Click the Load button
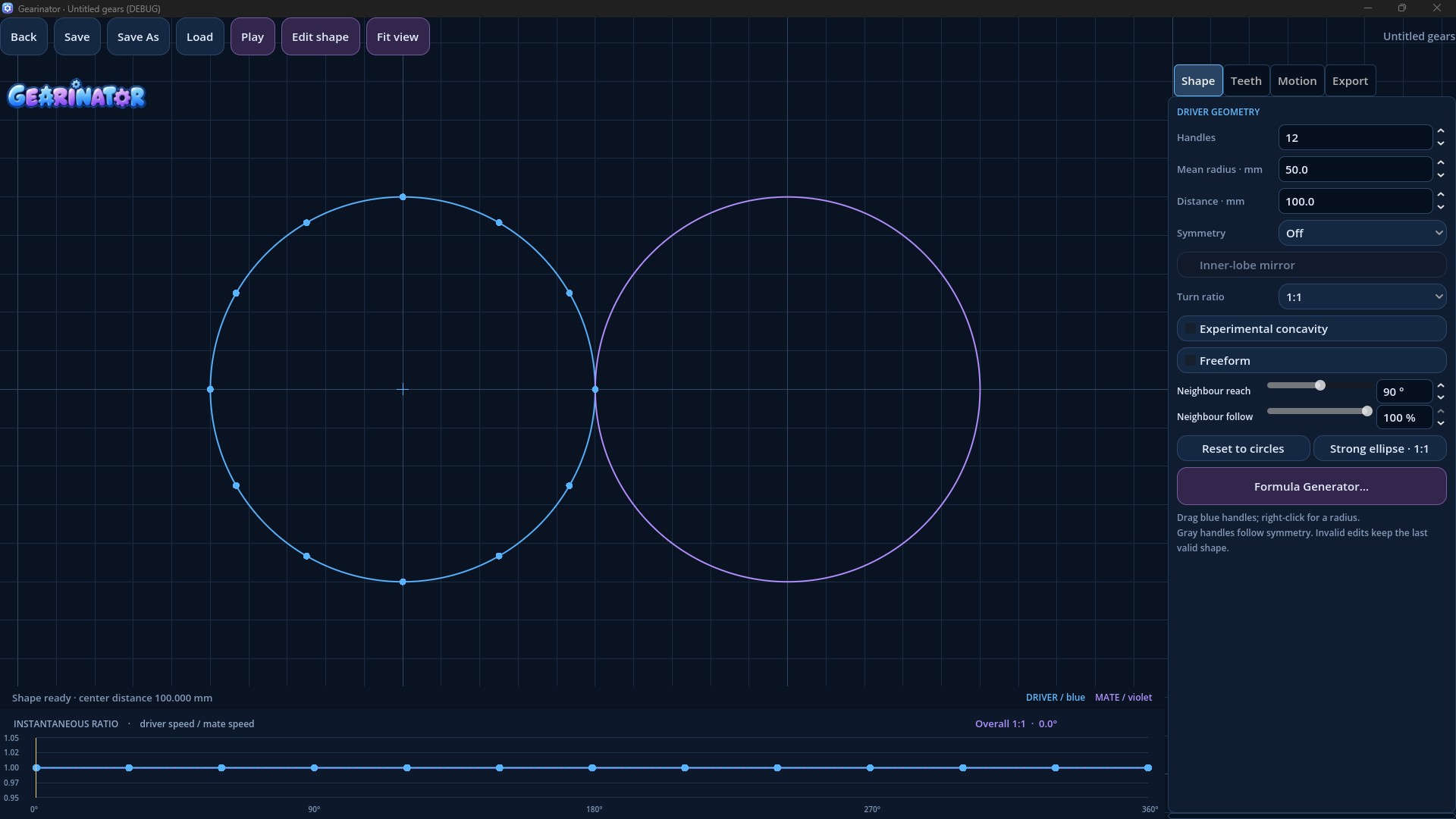The width and height of the screenshot is (1456, 819). (199, 36)
